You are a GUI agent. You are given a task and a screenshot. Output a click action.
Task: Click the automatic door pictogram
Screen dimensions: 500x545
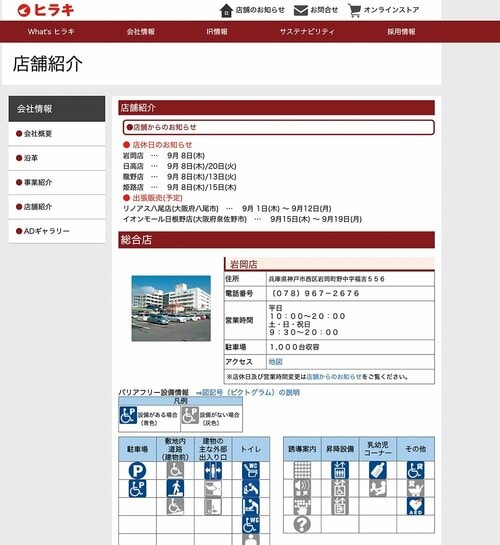(213, 471)
